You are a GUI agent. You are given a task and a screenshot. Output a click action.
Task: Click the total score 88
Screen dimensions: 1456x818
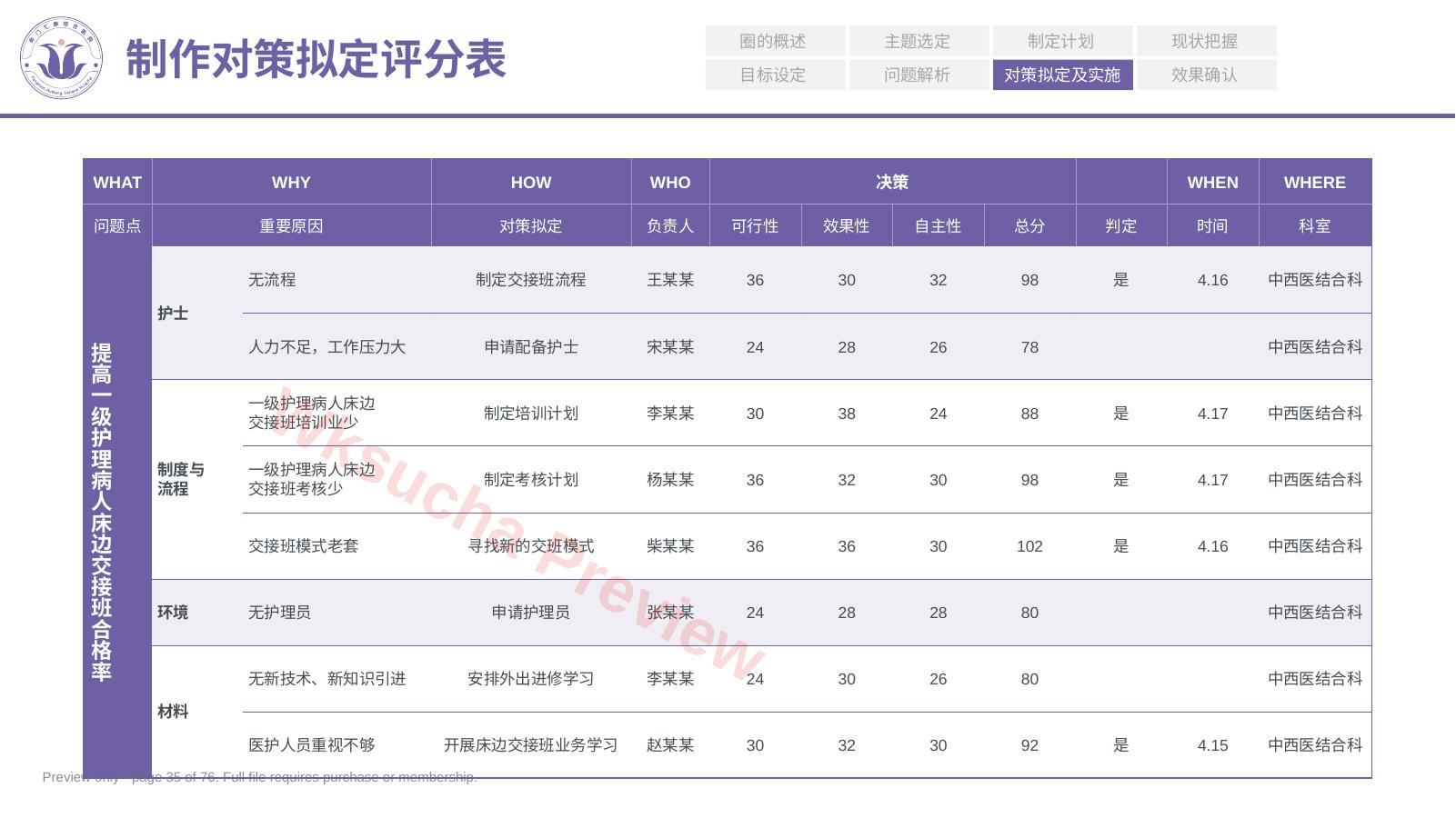[x=1029, y=414]
